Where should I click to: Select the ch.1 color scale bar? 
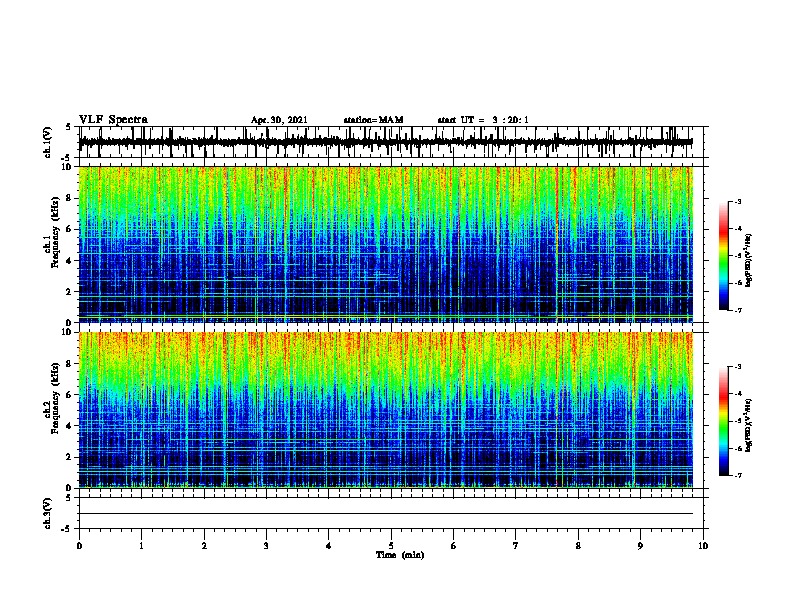[724, 256]
